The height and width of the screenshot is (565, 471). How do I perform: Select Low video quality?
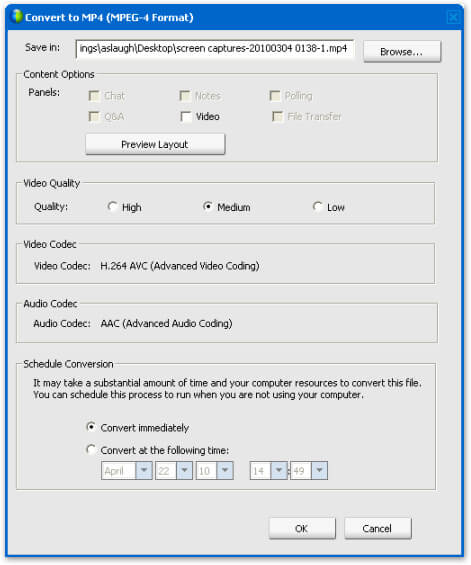(x=317, y=207)
